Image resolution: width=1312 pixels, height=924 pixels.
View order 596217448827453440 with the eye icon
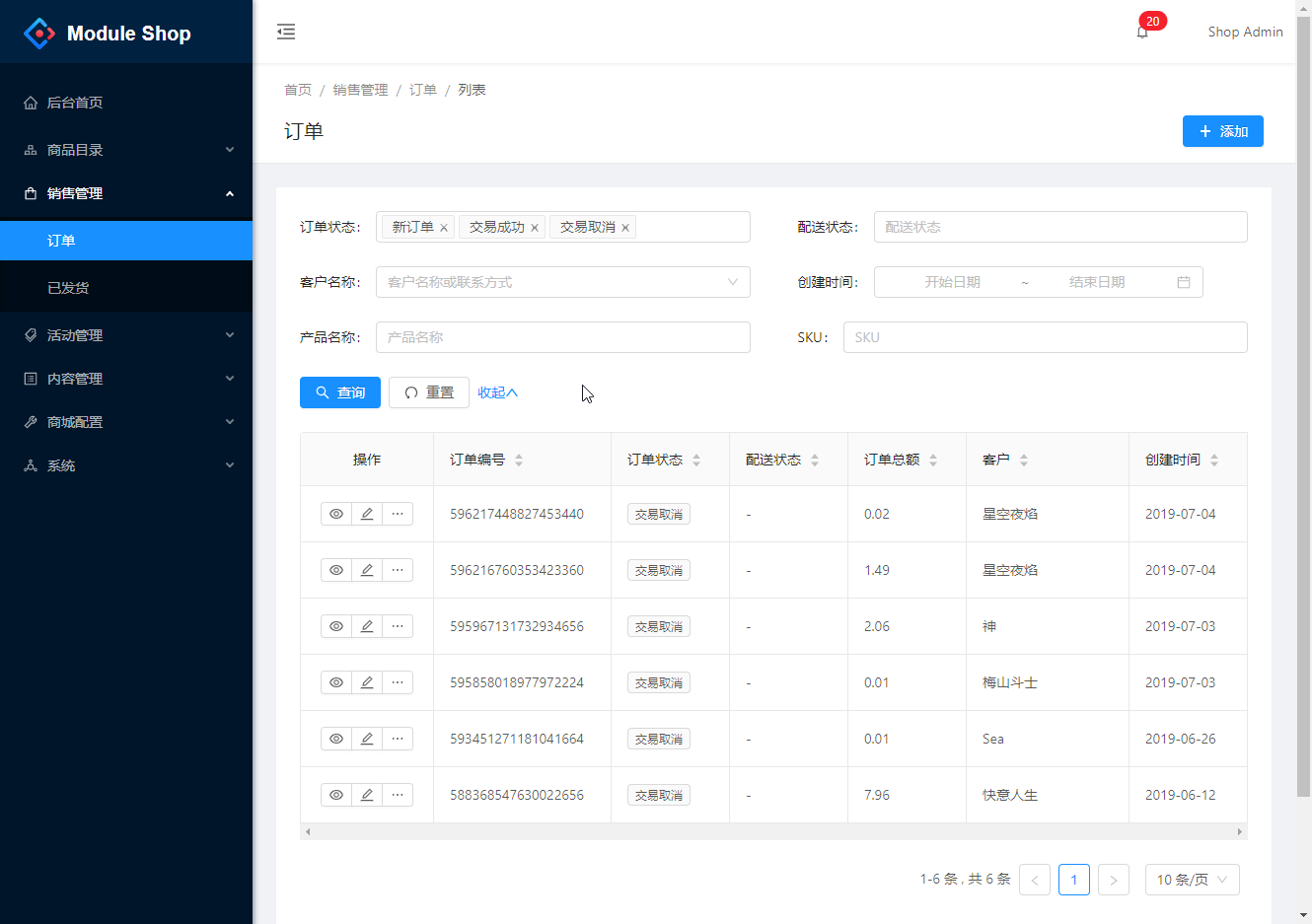point(336,514)
